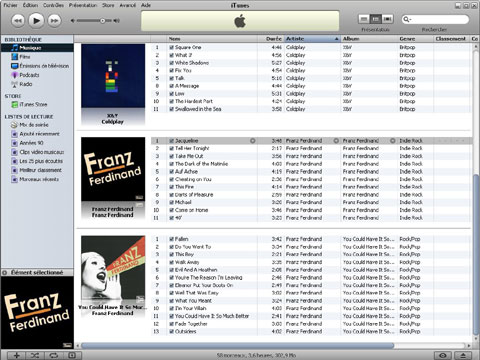Toggle repeat playback button
The image size is (480, 360).
[x=54, y=355]
